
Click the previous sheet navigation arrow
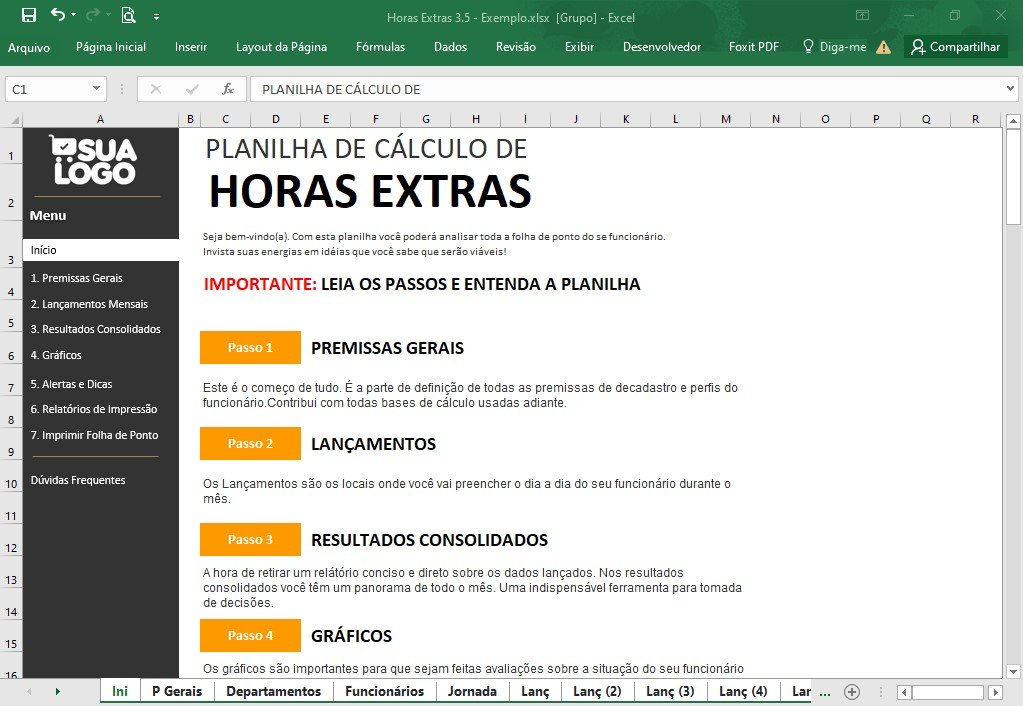click(29, 692)
